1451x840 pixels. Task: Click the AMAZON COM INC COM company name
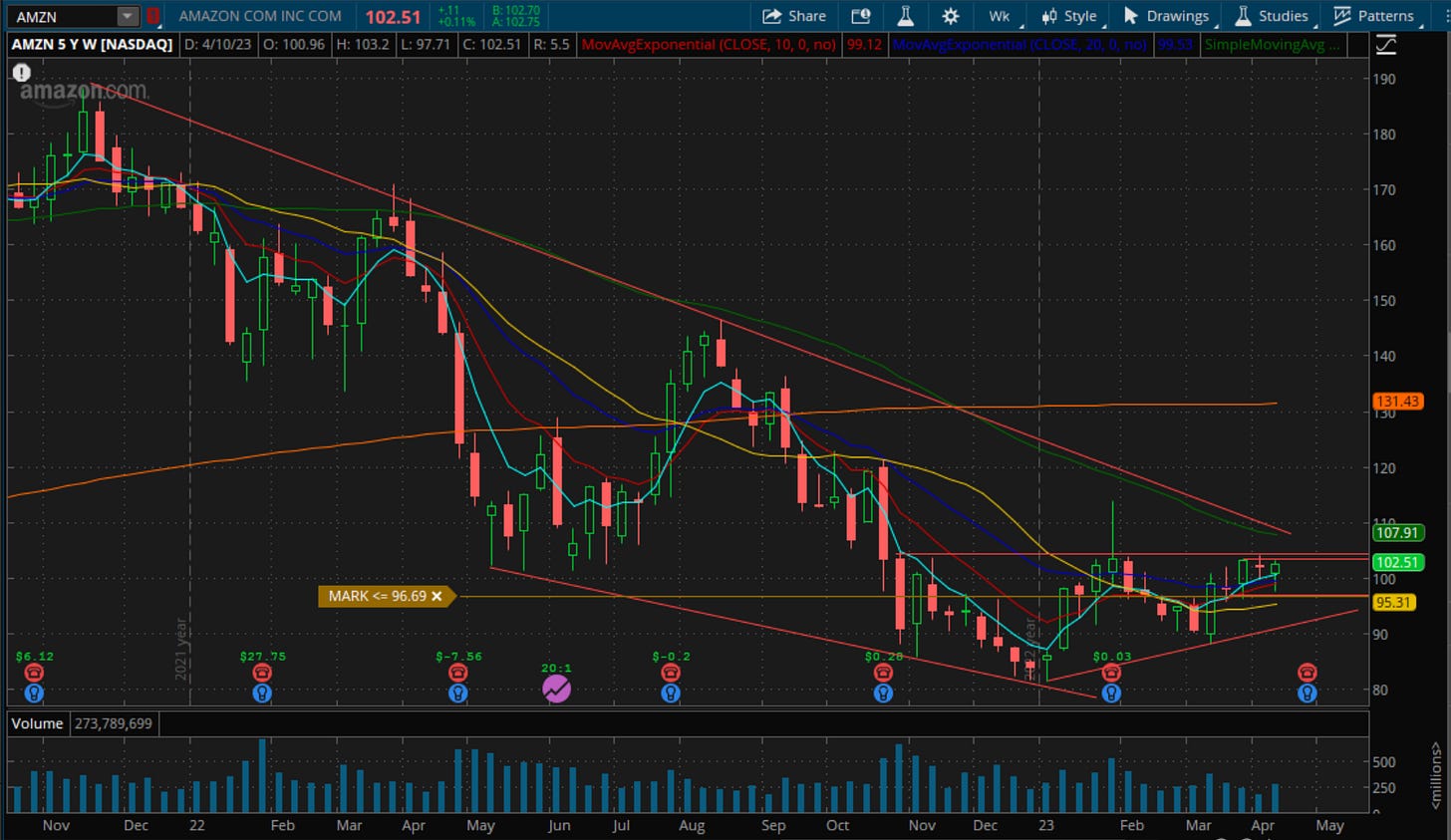tap(260, 16)
